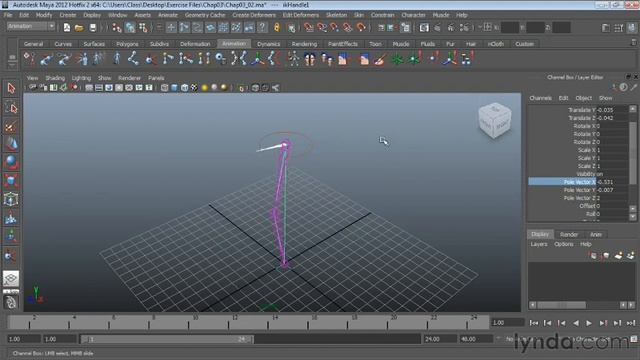Pick the Rotate tool sphere icon
The width and height of the screenshot is (640, 360).
coord(11,162)
